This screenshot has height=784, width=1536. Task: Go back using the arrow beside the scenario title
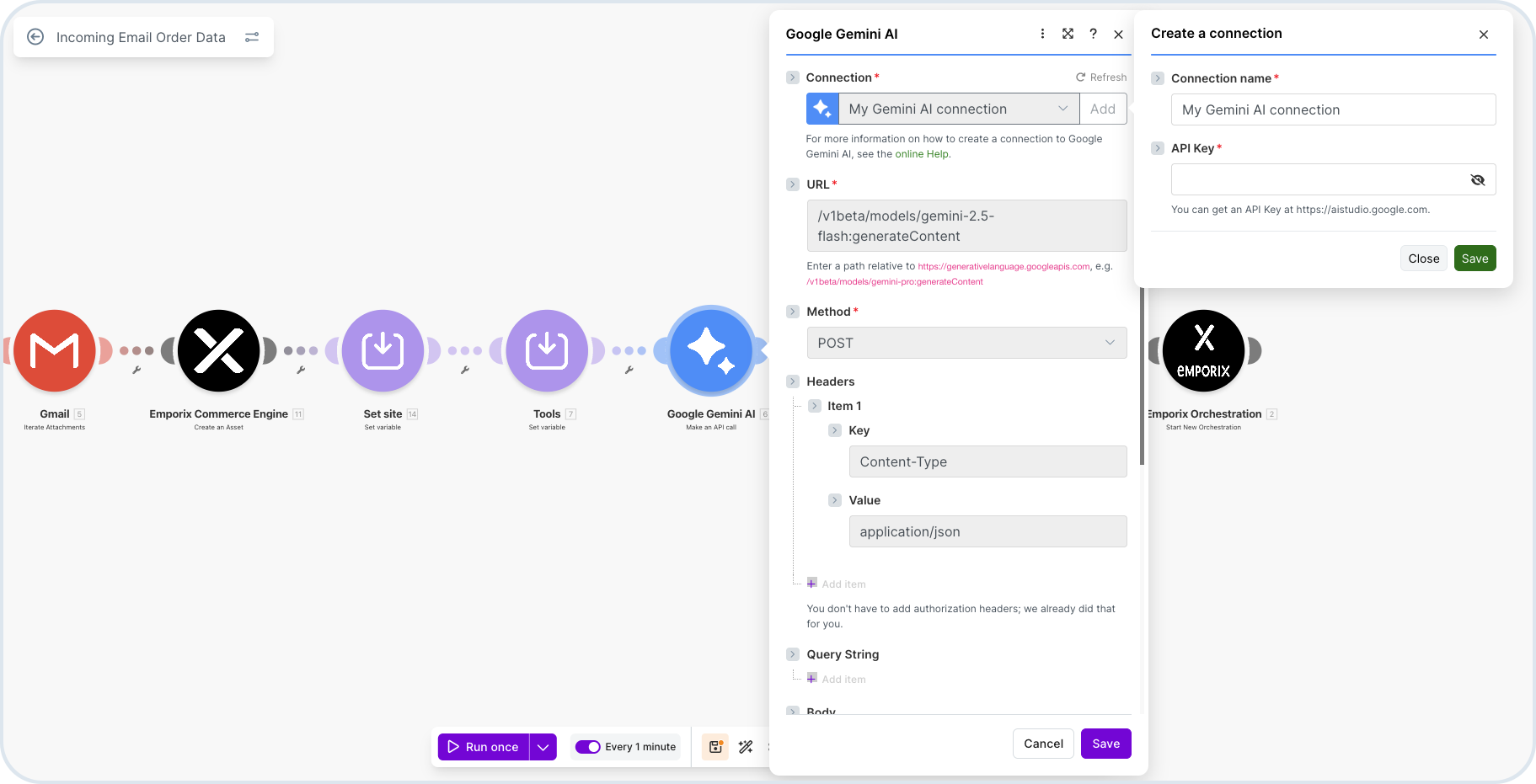click(x=35, y=37)
